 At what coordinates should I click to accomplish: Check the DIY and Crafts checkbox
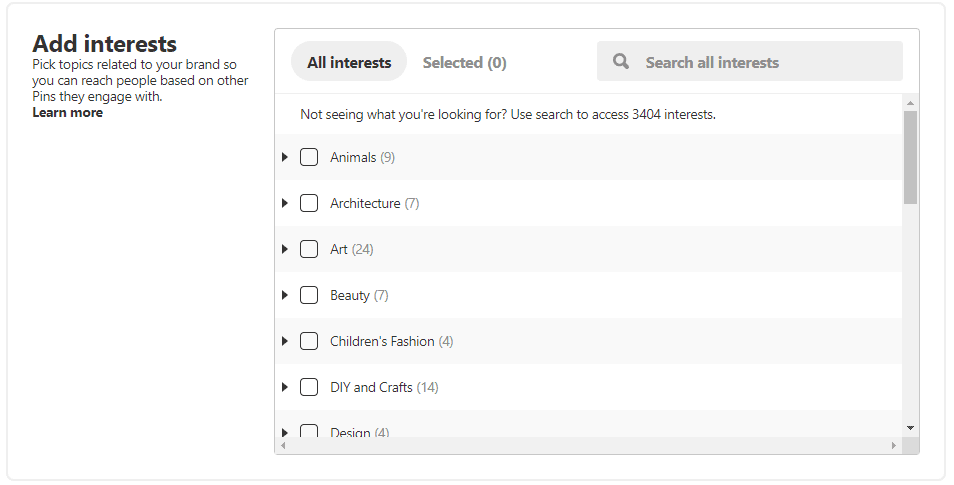pos(309,387)
